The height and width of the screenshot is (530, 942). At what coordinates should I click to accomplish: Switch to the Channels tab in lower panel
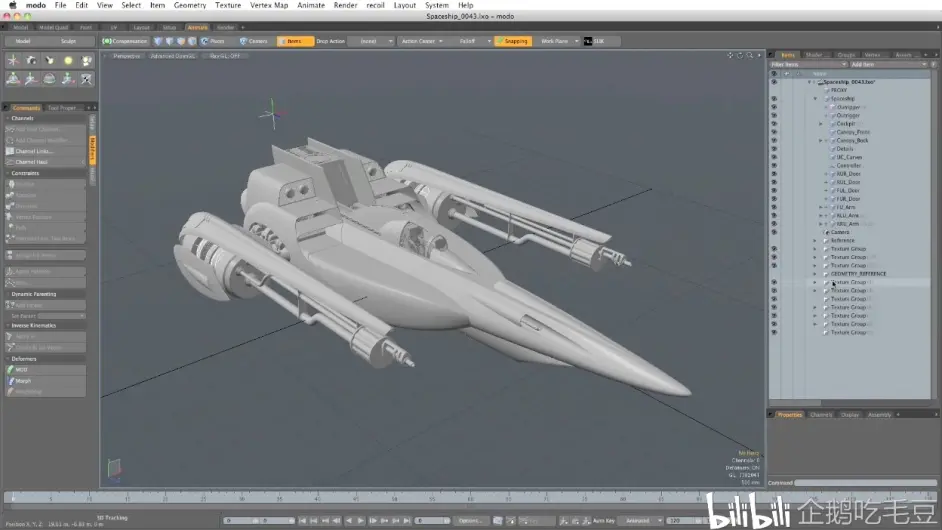(x=821, y=415)
